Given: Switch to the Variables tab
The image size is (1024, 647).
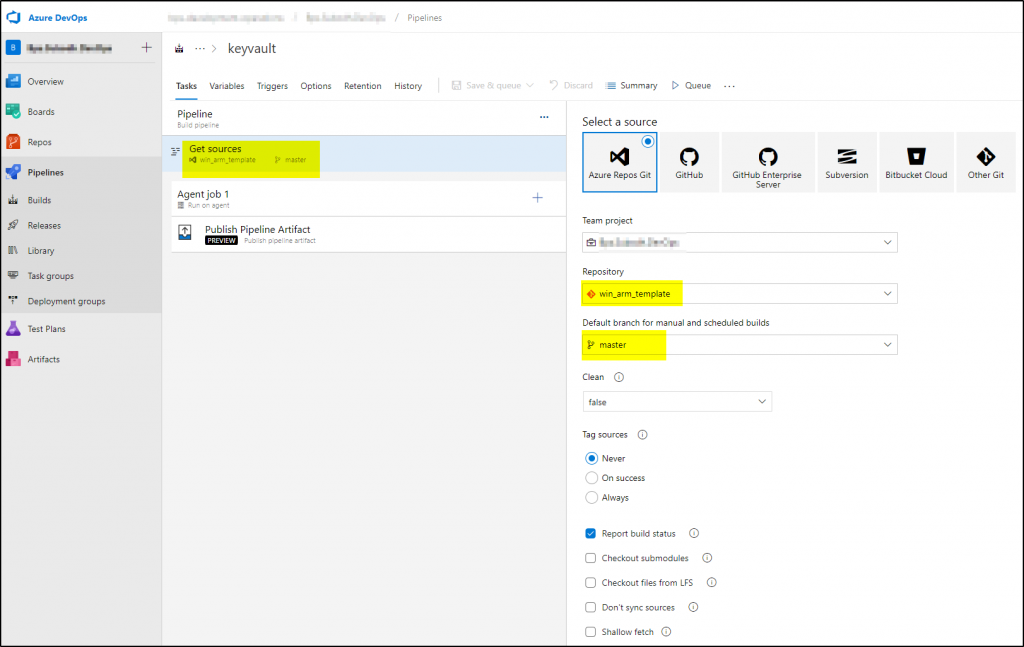Looking at the screenshot, I should click(x=226, y=86).
